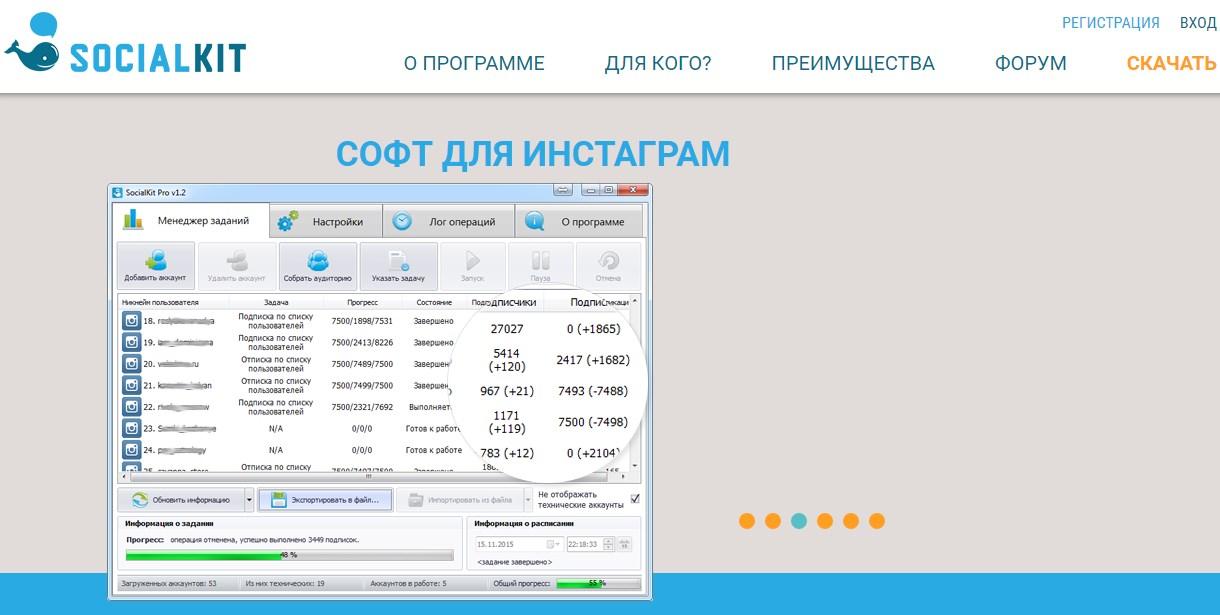The width and height of the screenshot is (1220, 615).
Task: Click the Собрать аудиторию toolbar icon
Action: click(x=318, y=261)
